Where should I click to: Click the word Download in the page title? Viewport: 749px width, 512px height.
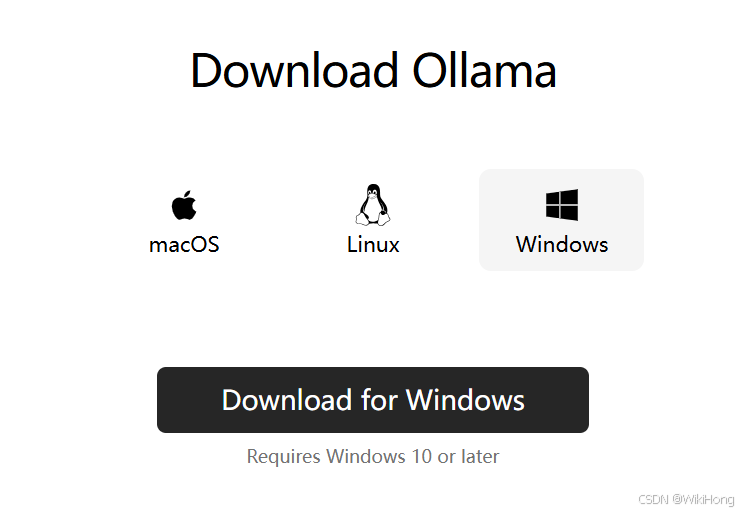294,71
